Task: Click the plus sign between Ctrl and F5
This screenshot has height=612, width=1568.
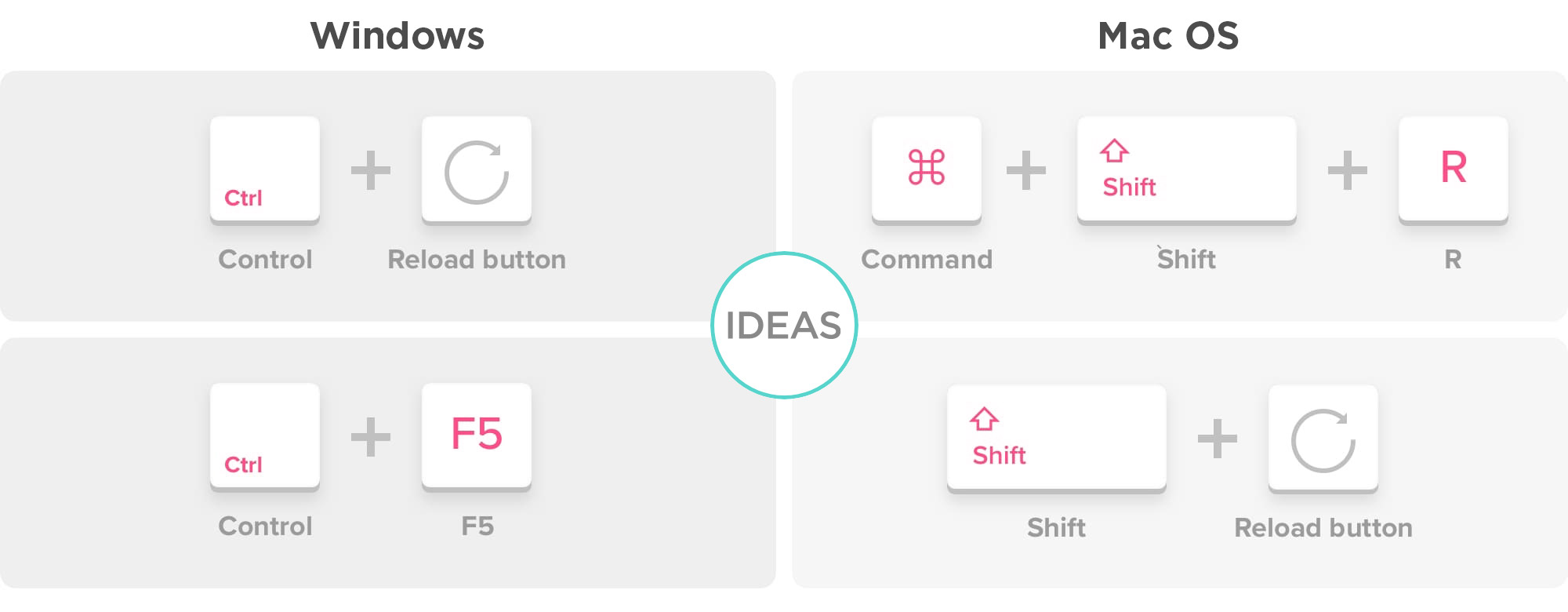Action: (371, 437)
